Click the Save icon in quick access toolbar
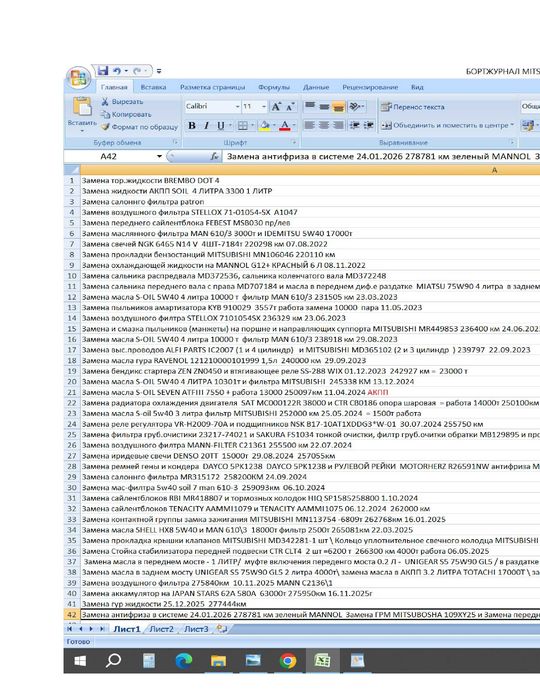This screenshot has height=699, width=540. coord(103,70)
